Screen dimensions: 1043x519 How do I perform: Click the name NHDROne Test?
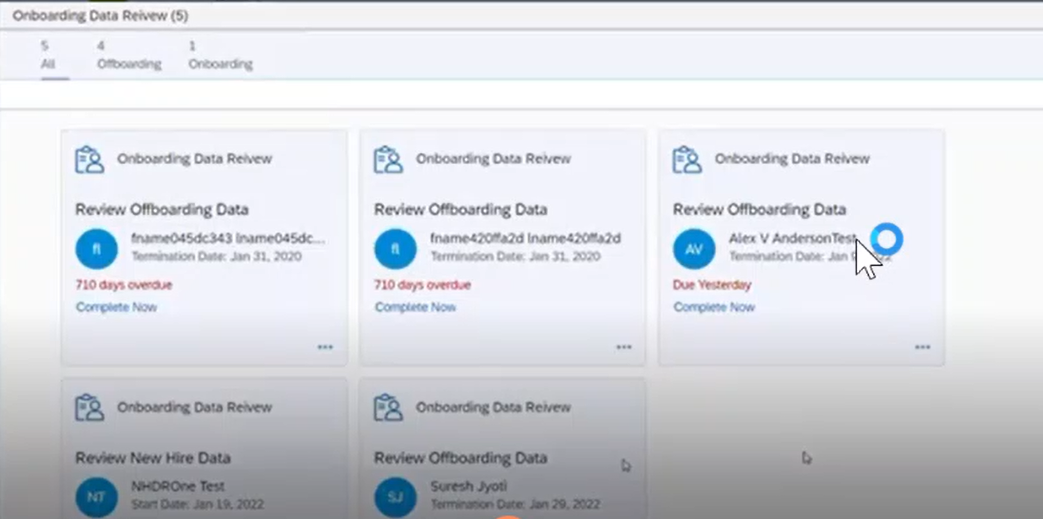(178, 486)
